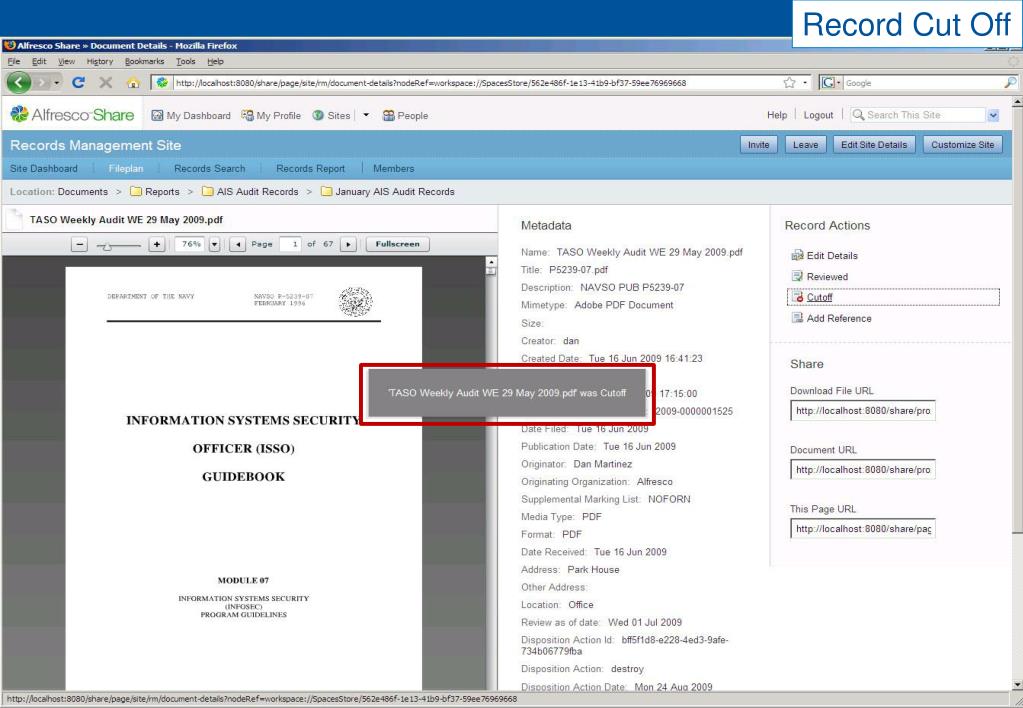The image size is (1023, 708).
Task: Open My Dashboard
Action: point(191,115)
